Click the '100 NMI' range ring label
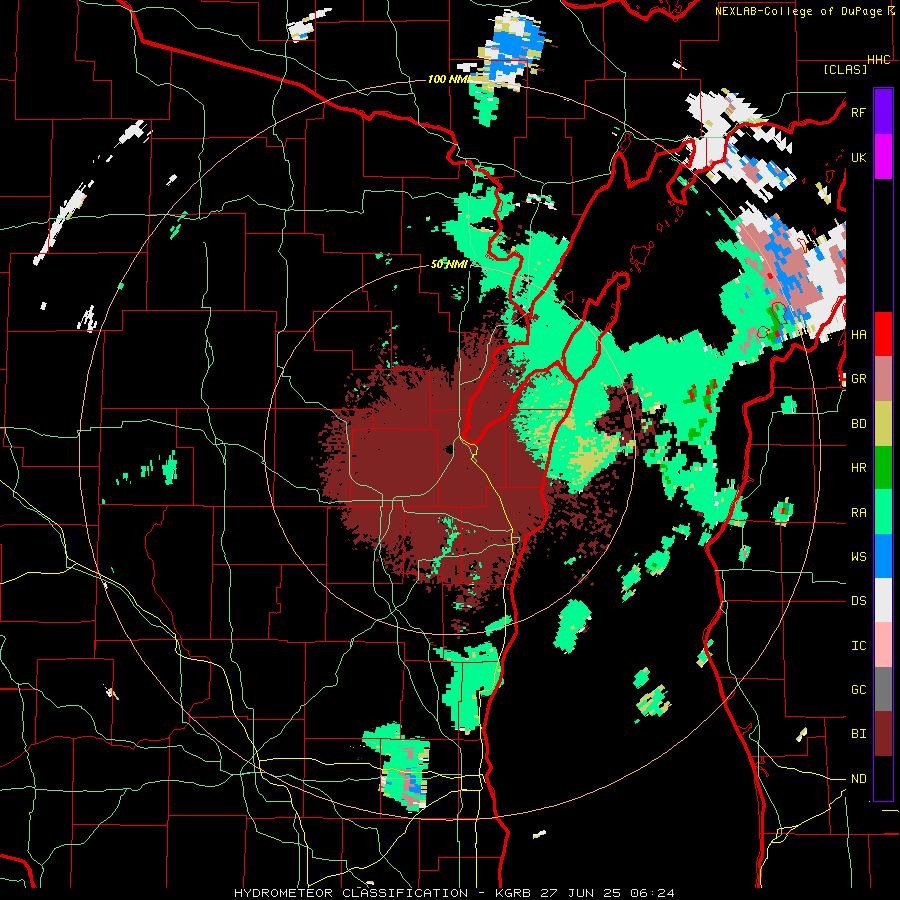This screenshot has width=900, height=900. pos(448,79)
